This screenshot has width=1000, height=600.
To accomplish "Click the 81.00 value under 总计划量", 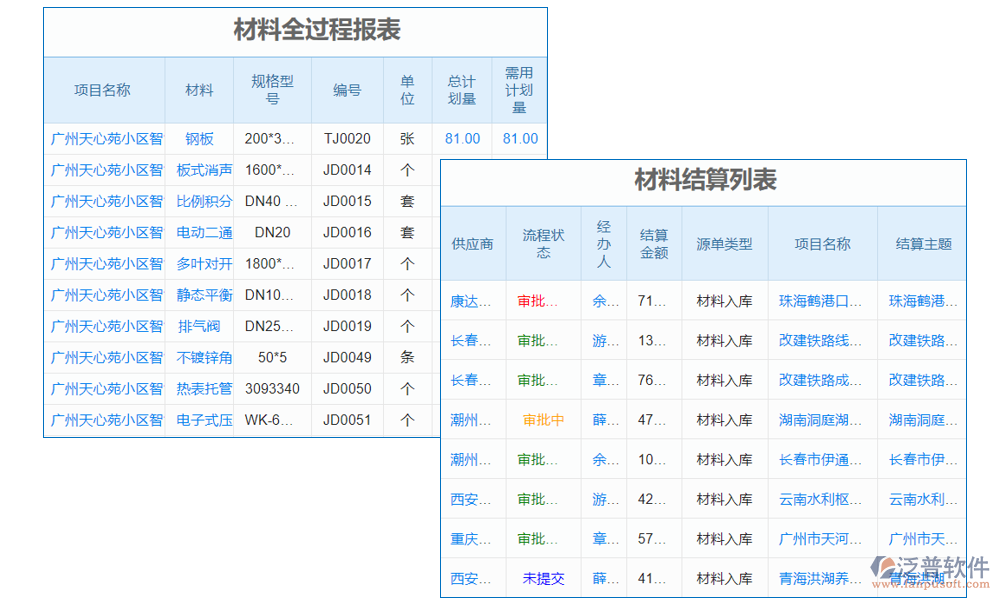I will [x=462, y=139].
